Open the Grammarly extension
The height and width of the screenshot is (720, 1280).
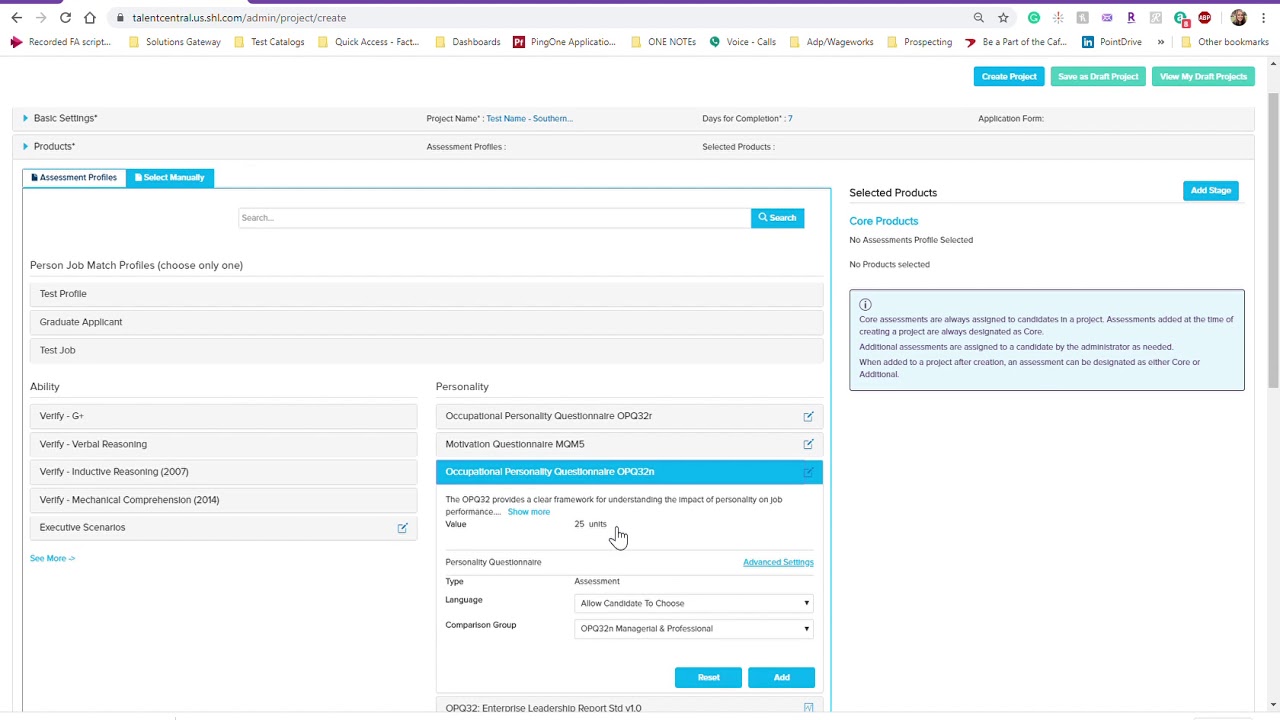[1034, 18]
